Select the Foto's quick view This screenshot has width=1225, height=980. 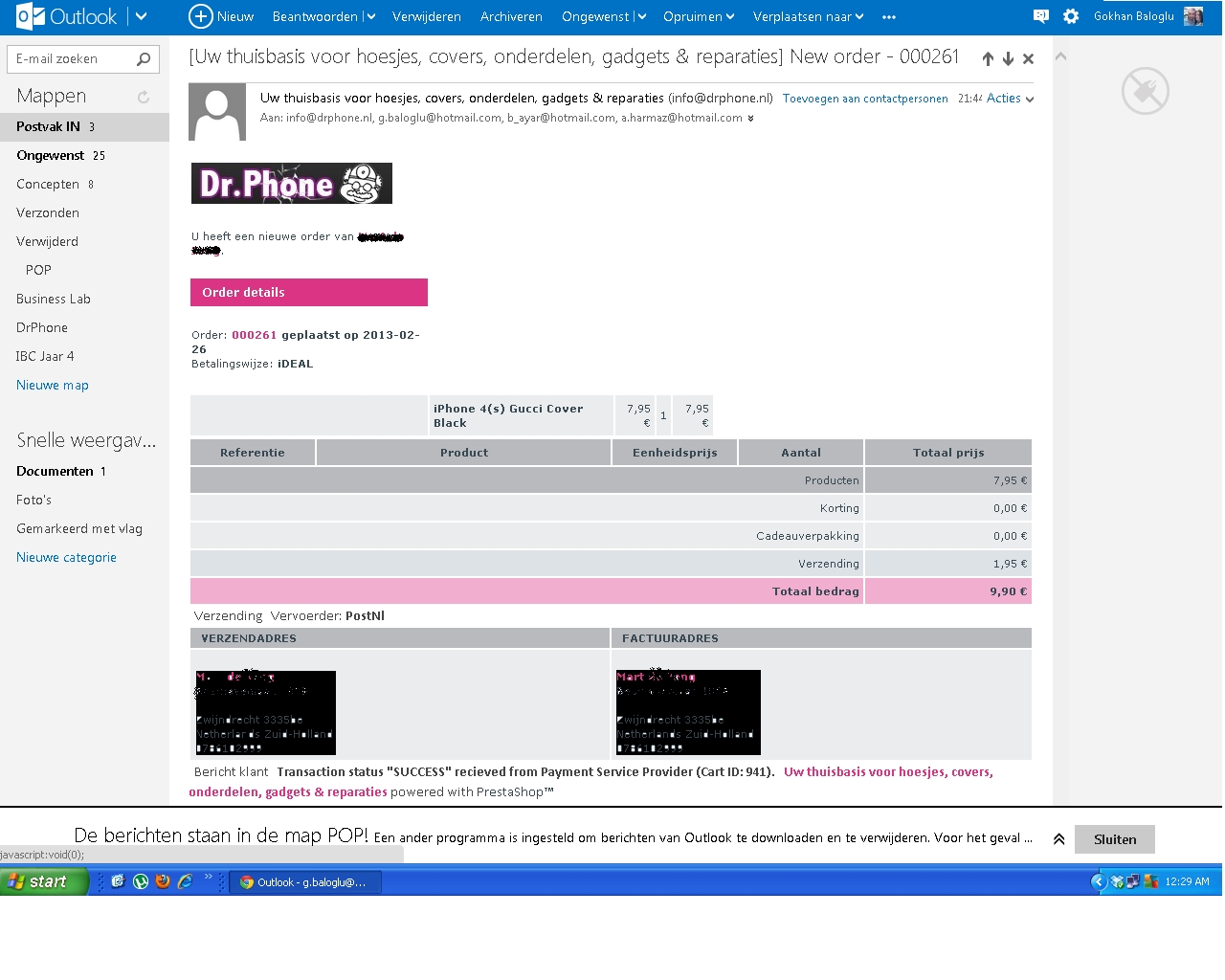84,500
